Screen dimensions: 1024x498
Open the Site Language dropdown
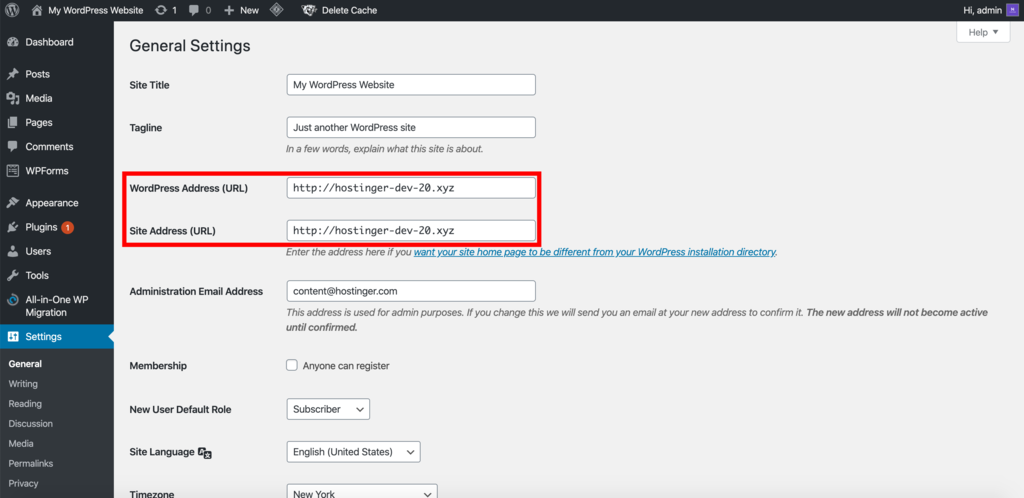point(353,452)
